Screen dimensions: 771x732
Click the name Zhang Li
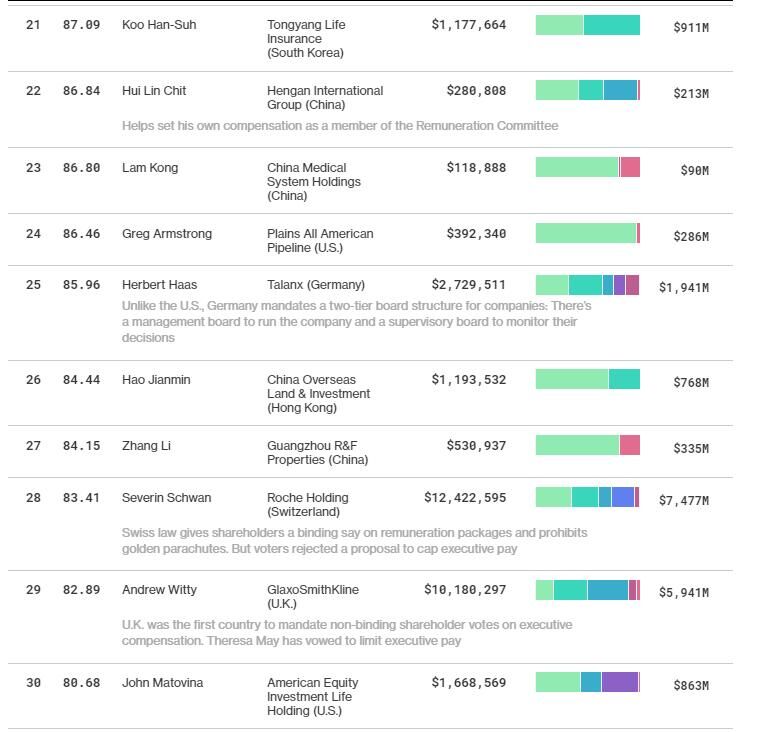click(146, 446)
